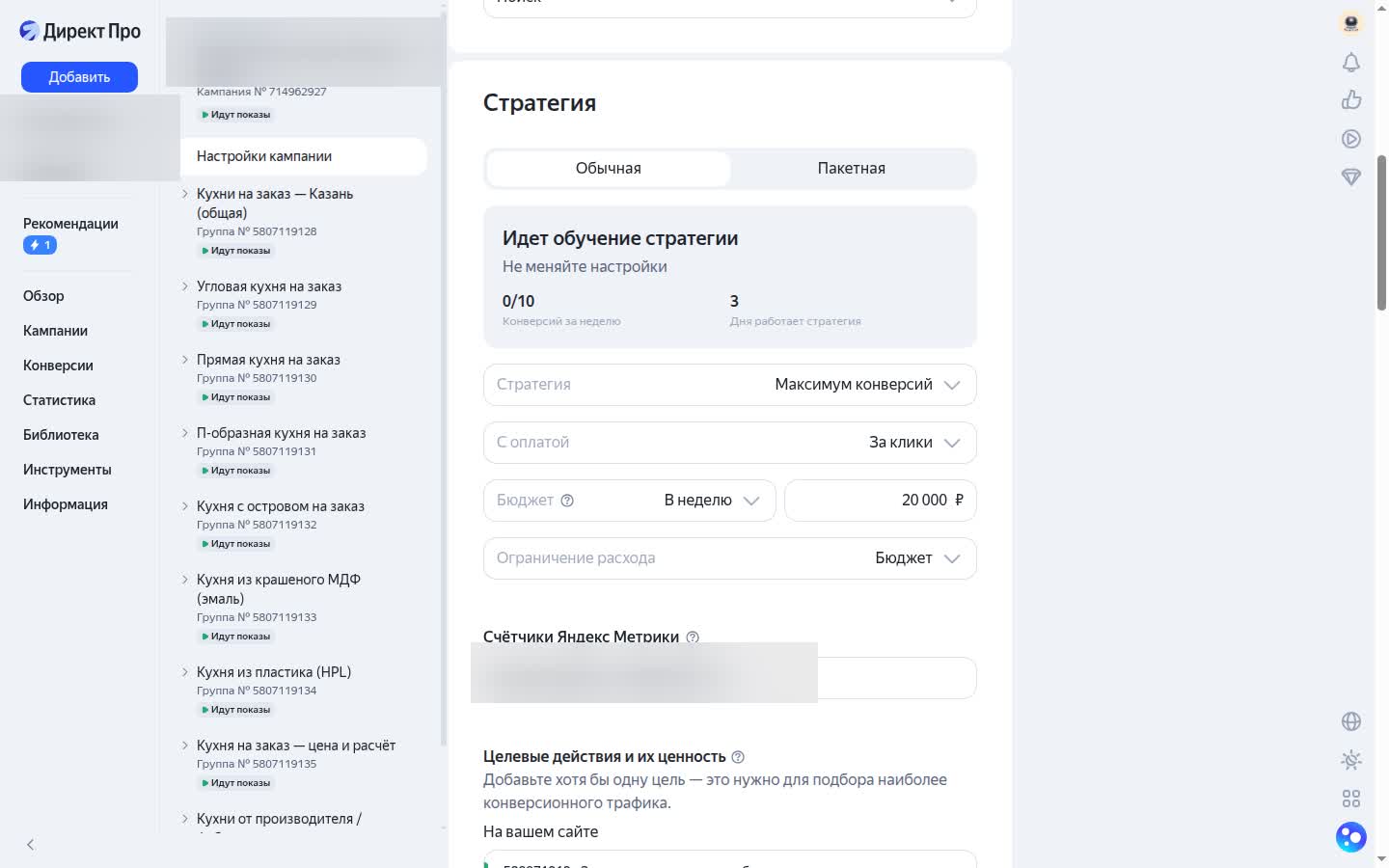
Task: Open the Стратегия dropdown (Максимум конверсий)
Action: point(730,385)
